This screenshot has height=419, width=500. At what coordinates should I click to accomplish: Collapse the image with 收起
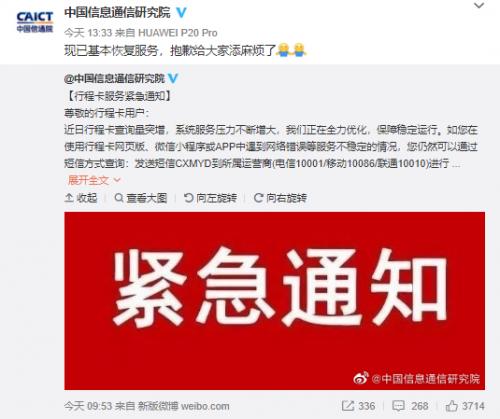81,198
